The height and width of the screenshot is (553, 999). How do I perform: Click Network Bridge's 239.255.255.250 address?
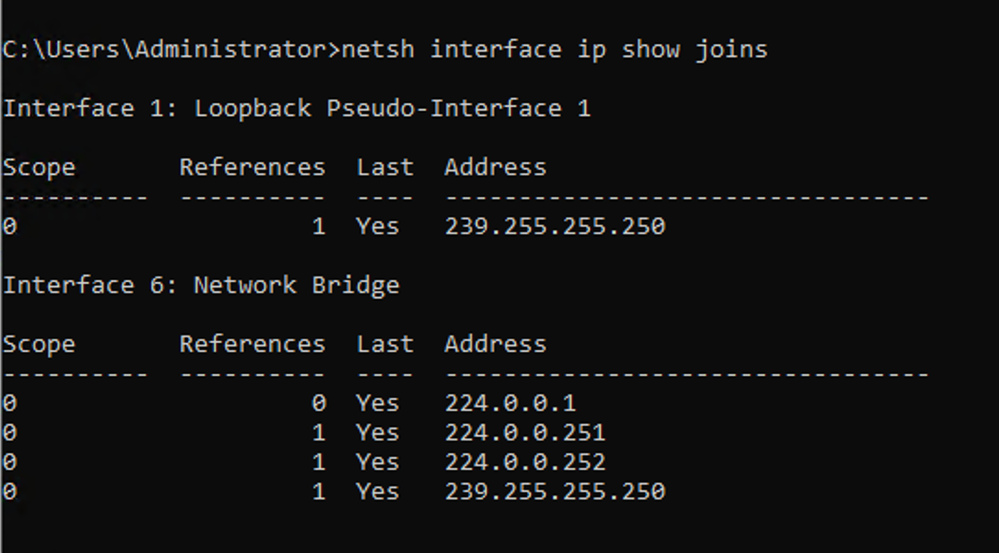pyautogui.click(x=554, y=492)
